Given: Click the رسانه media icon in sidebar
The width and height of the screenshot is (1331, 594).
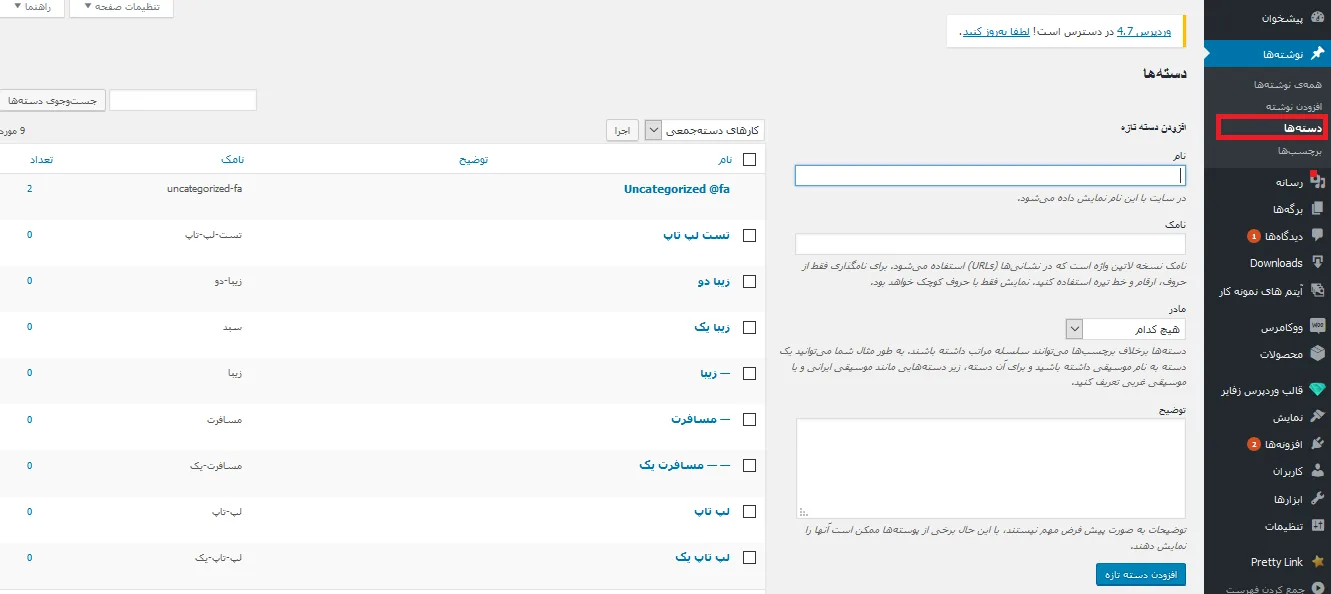Looking at the screenshot, I should 1317,182.
